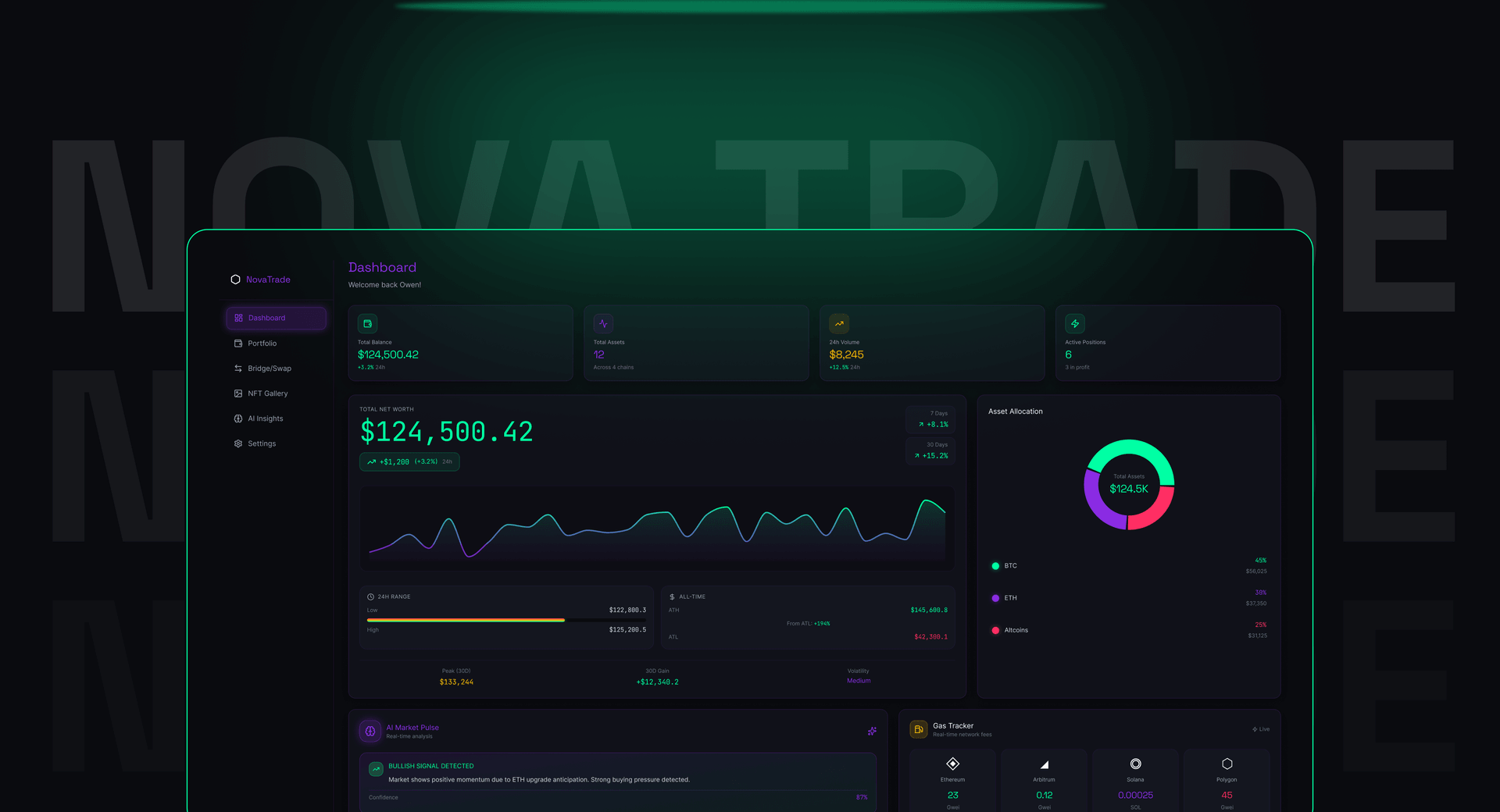Click the $8,245 24h Volume value
Viewport: 1500px width, 812px height.
point(847,354)
